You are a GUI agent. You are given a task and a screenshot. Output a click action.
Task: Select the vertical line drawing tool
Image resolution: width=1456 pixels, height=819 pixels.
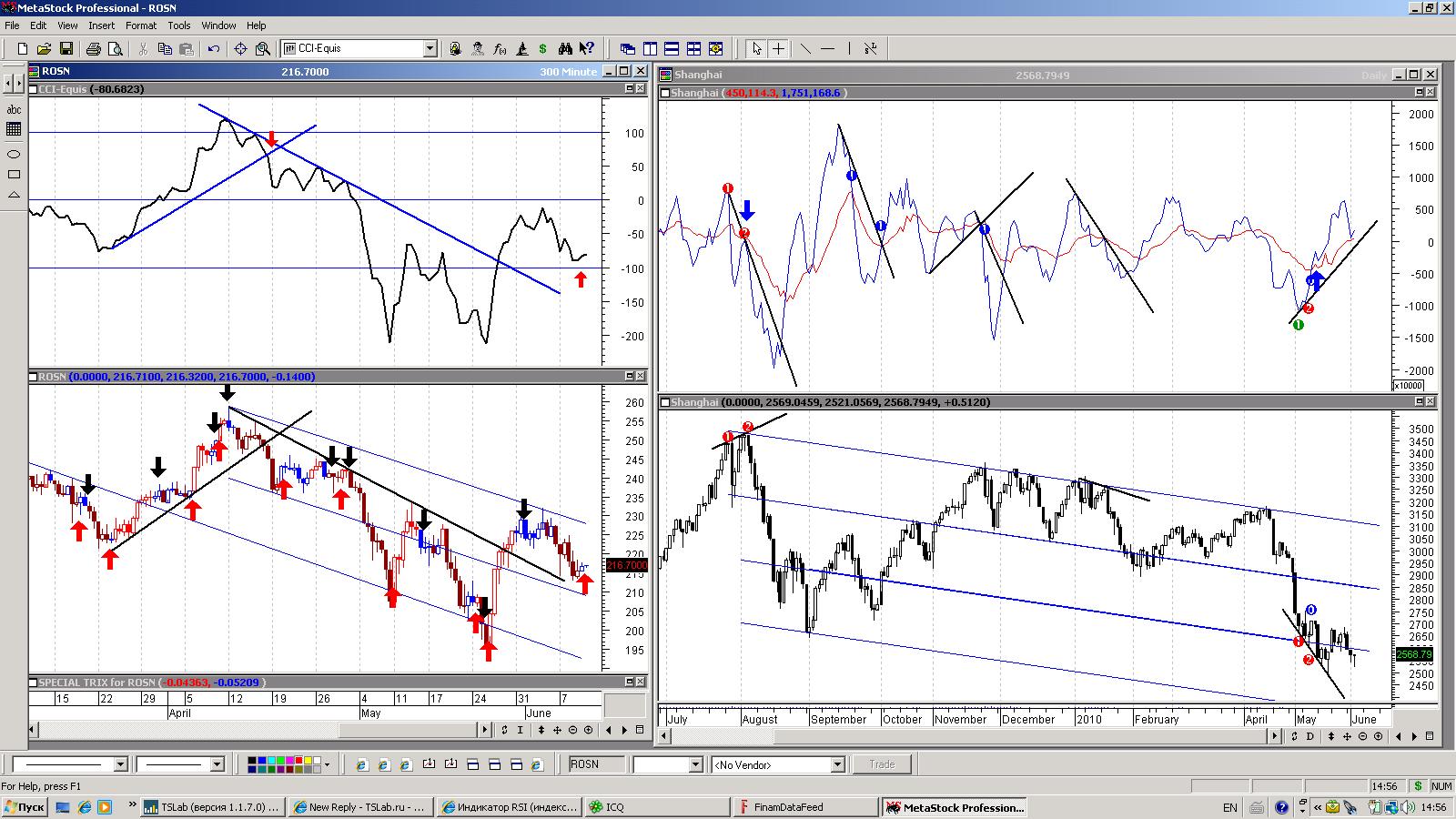(849, 49)
